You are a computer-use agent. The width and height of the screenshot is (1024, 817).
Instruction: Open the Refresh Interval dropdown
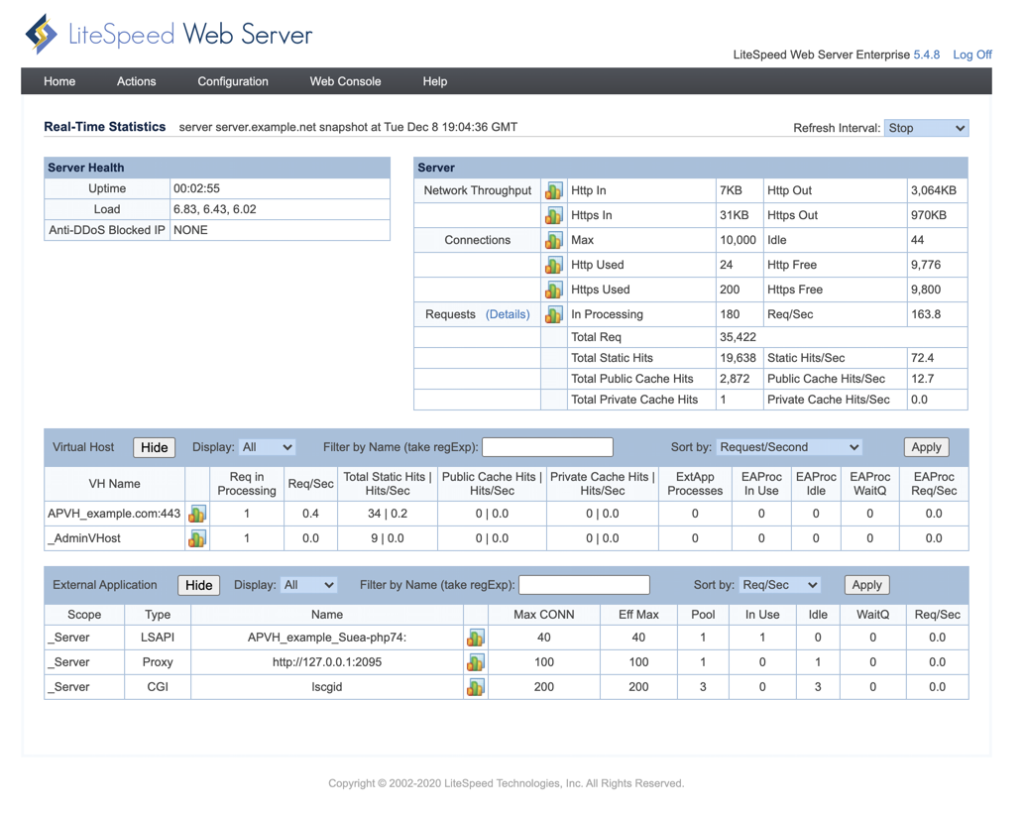click(926, 128)
